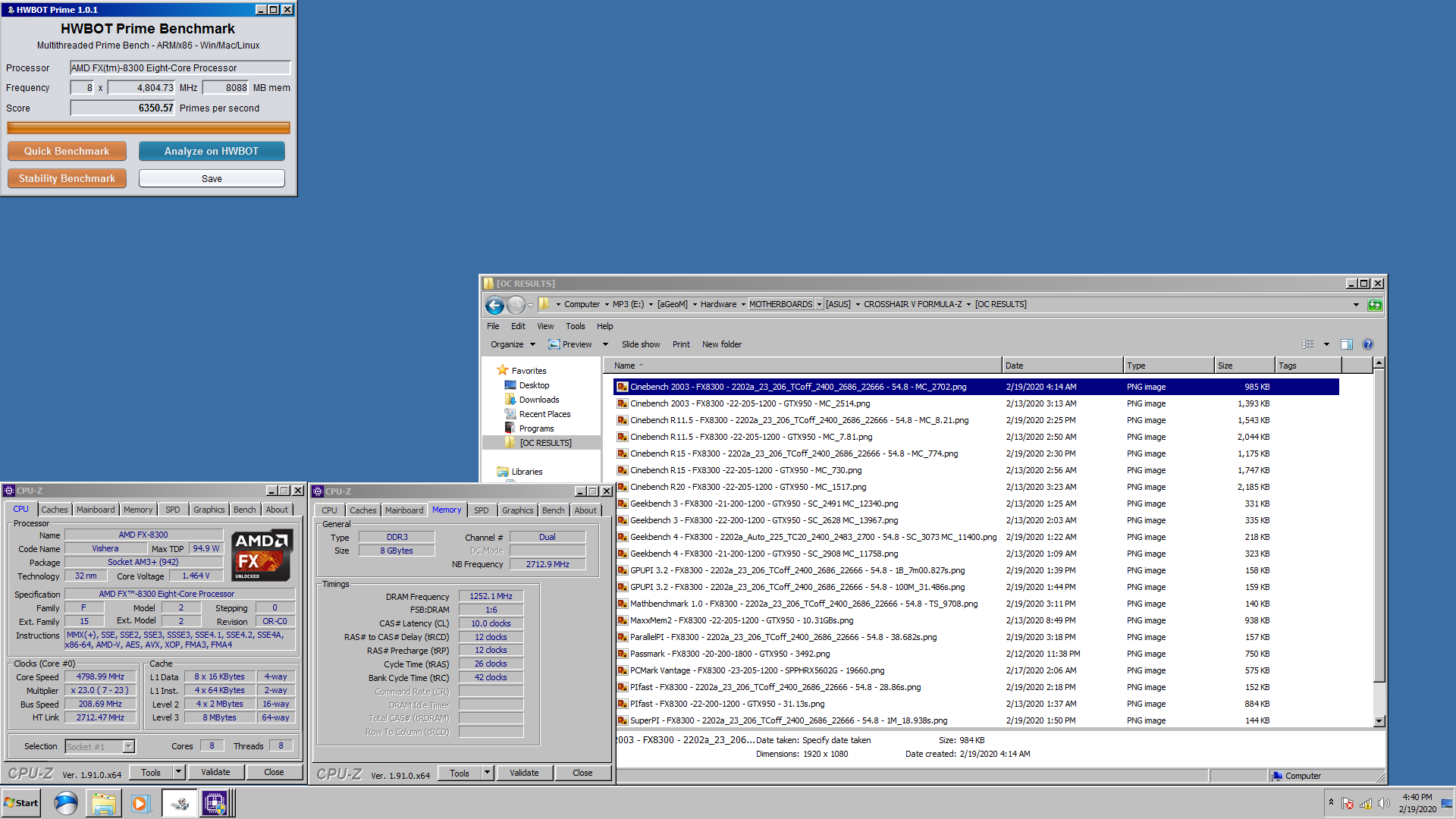Open the Tools menu in Explorer
1456x819 pixels.
click(576, 326)
